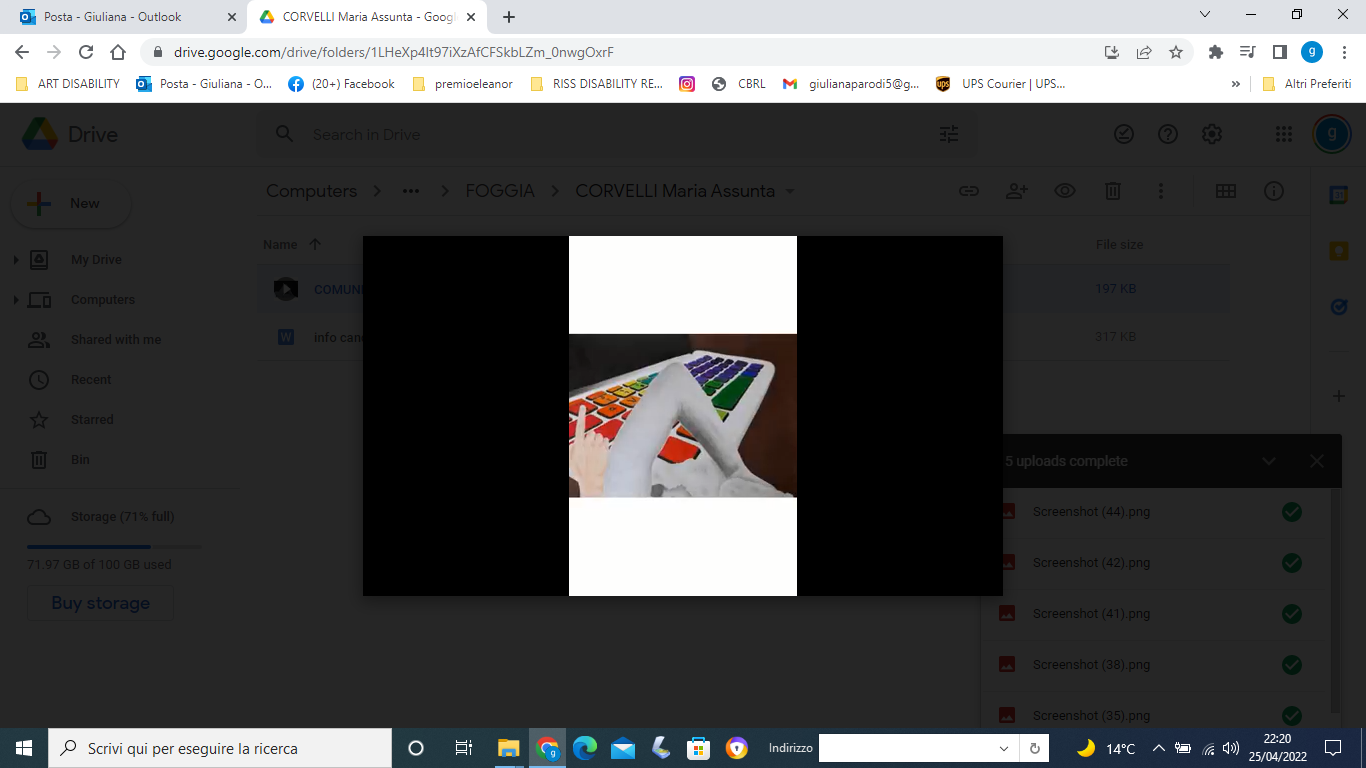Switch to grid layout view
The width and height of the screenshot is (1366, 768).
tap(1225, 191)
